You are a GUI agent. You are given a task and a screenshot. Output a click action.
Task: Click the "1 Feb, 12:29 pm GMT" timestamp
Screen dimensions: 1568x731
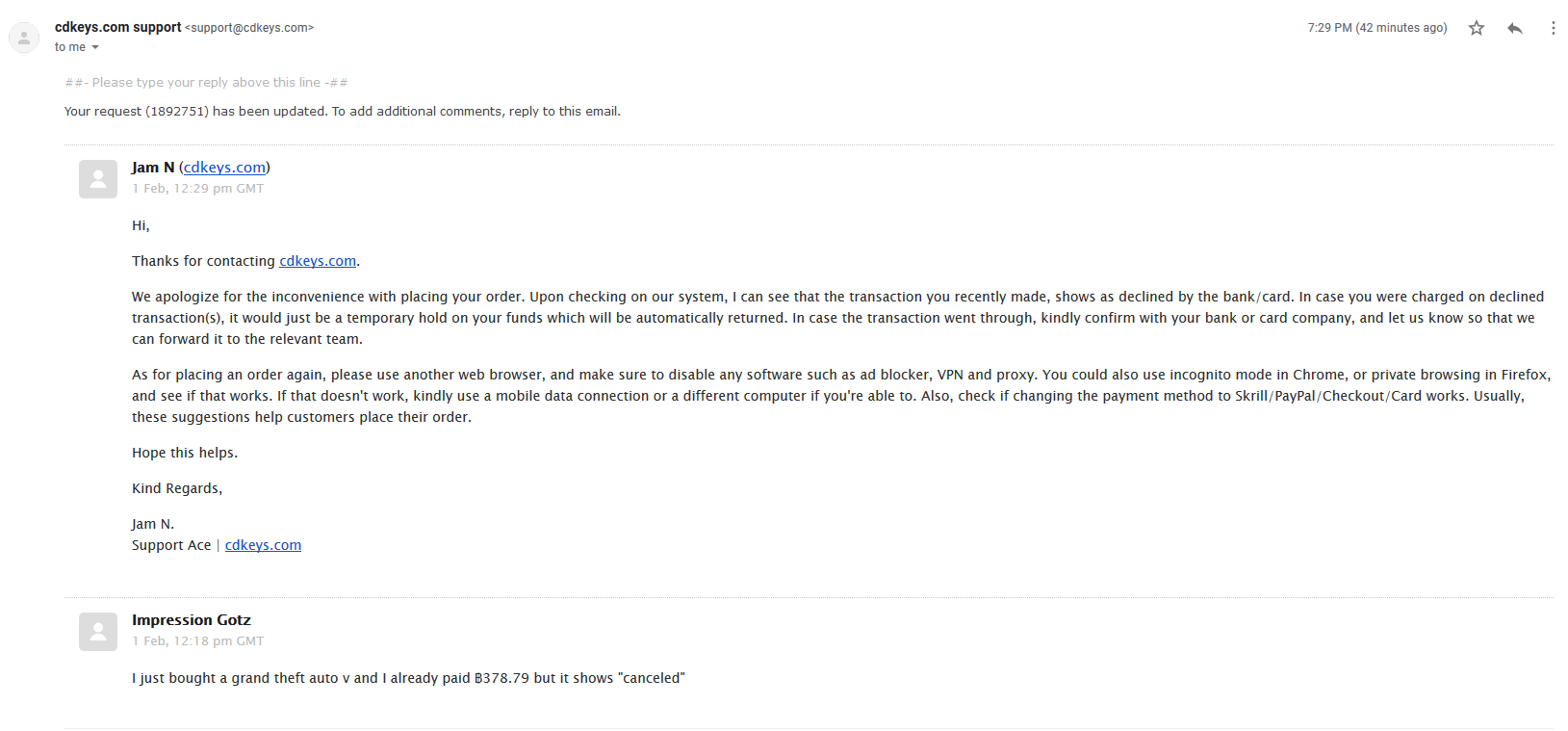tap(197, 189)
